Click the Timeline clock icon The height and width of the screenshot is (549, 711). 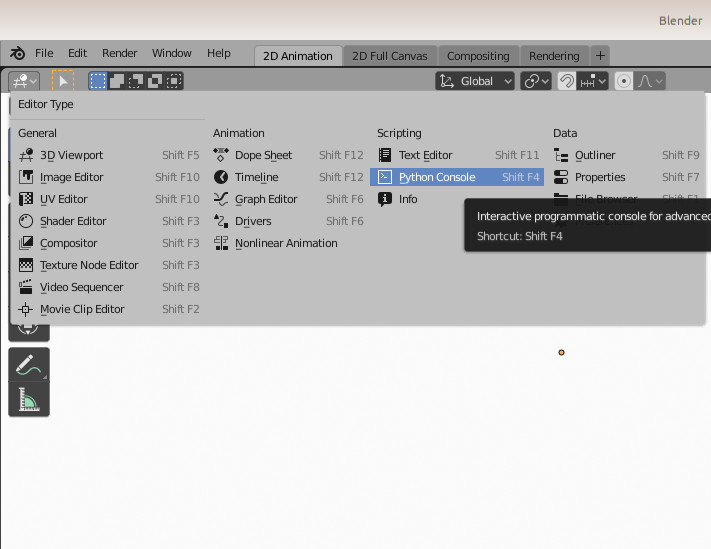coord(221,177)
